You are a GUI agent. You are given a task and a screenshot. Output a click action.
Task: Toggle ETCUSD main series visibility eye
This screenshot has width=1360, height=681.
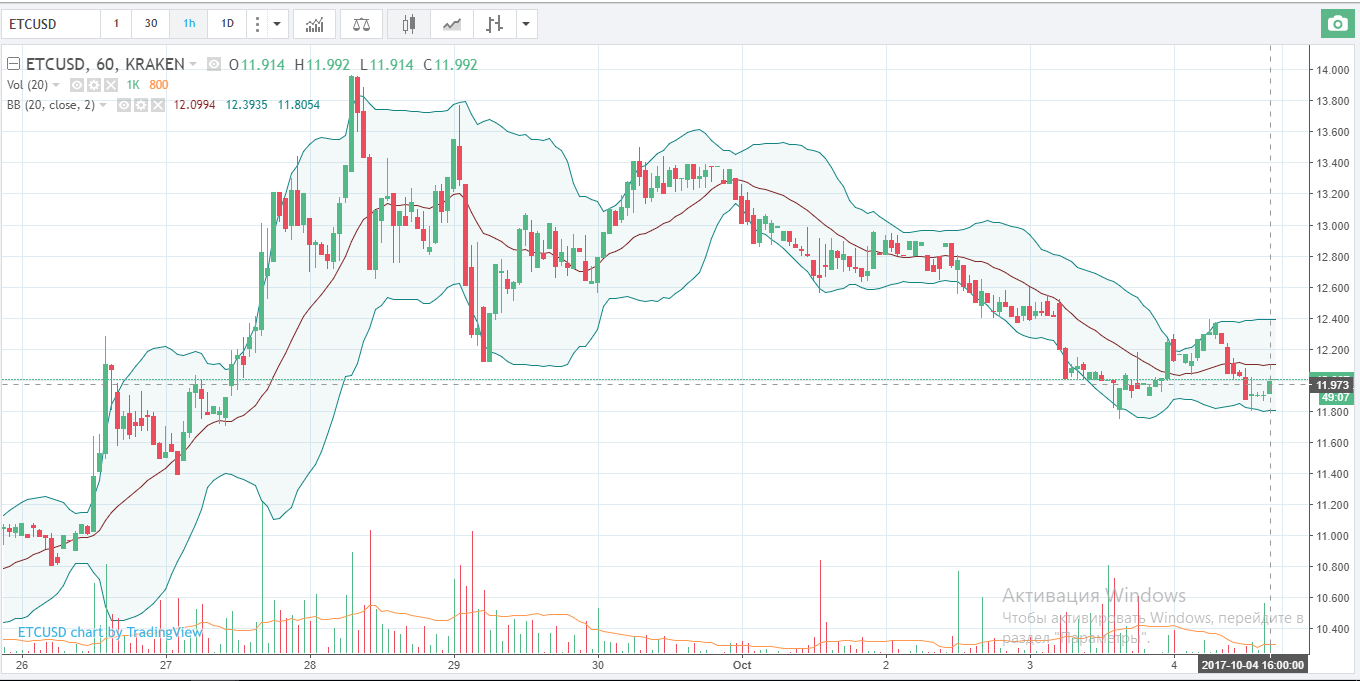(213, 64)
